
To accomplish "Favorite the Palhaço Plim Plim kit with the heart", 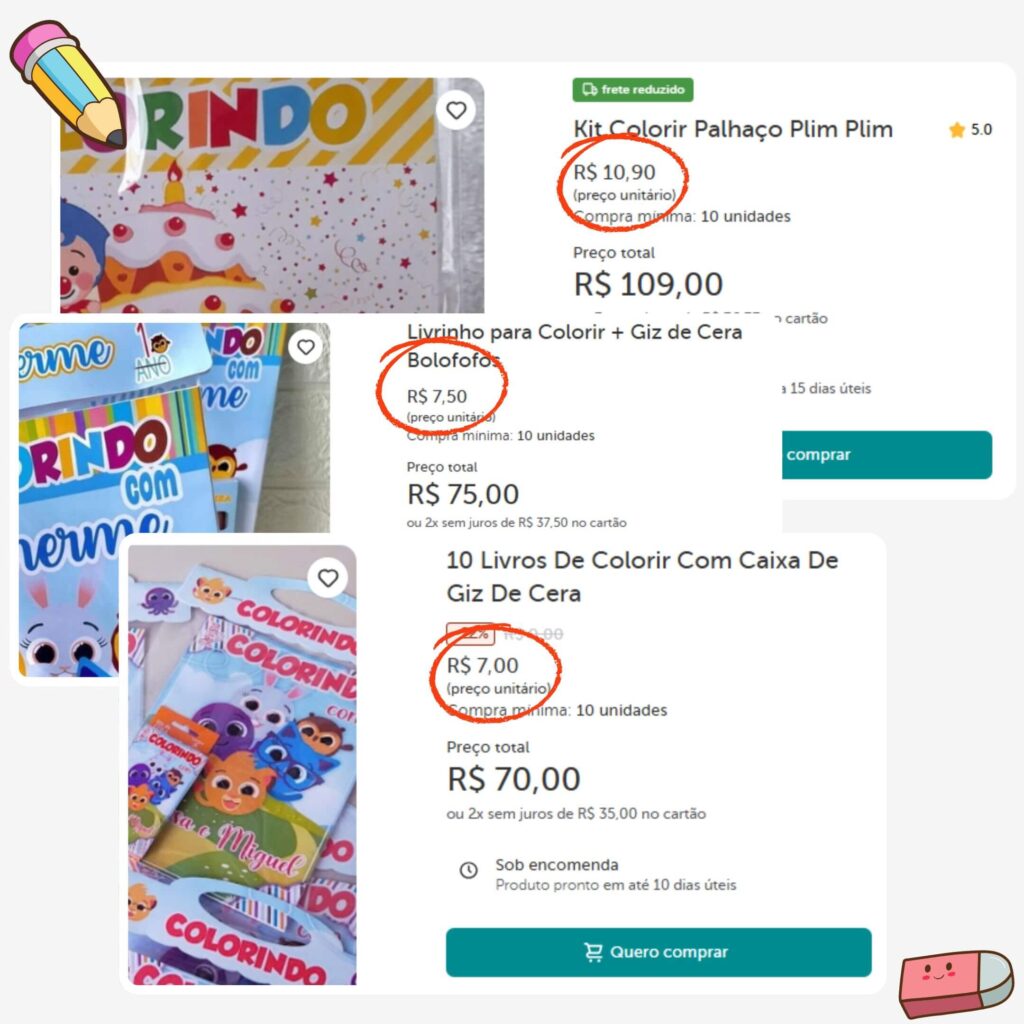I will point(456,110).
